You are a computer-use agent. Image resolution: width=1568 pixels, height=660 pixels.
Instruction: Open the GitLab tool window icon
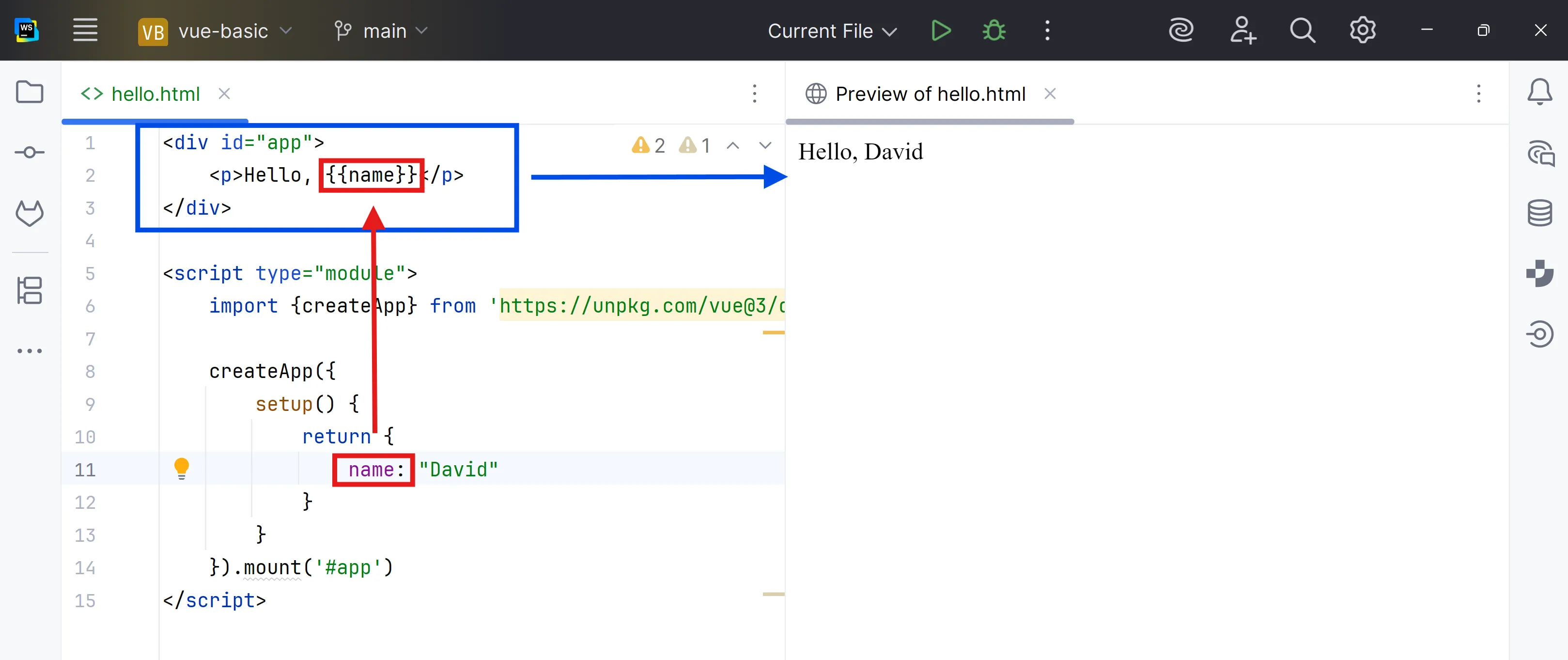(x=29, y=213)
